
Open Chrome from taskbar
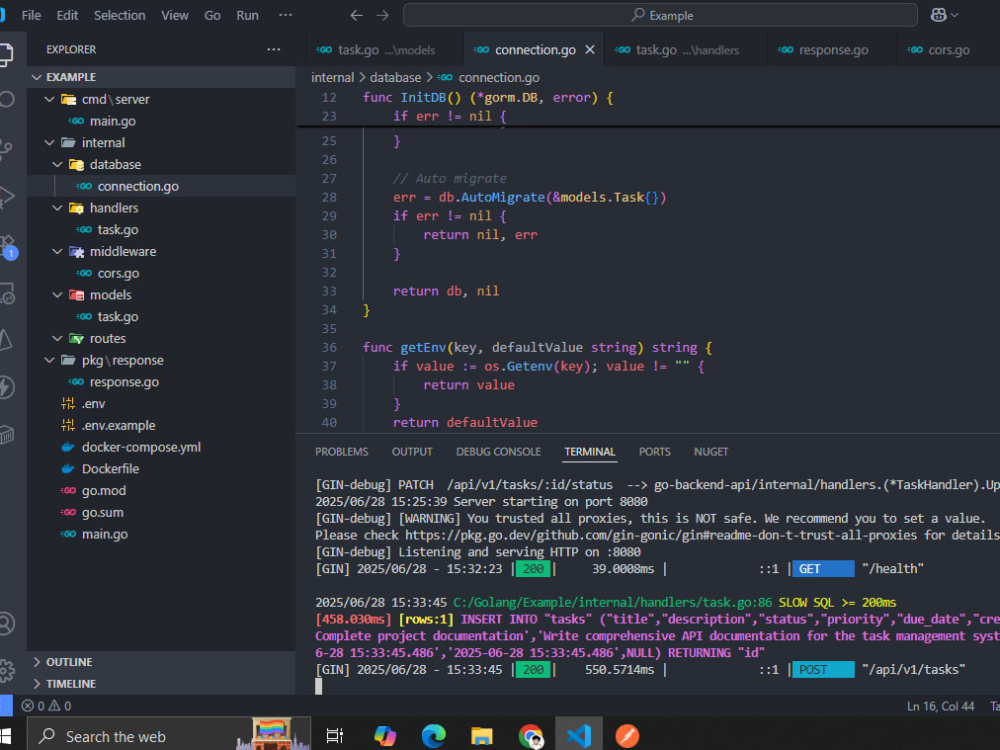coord(531,735)
